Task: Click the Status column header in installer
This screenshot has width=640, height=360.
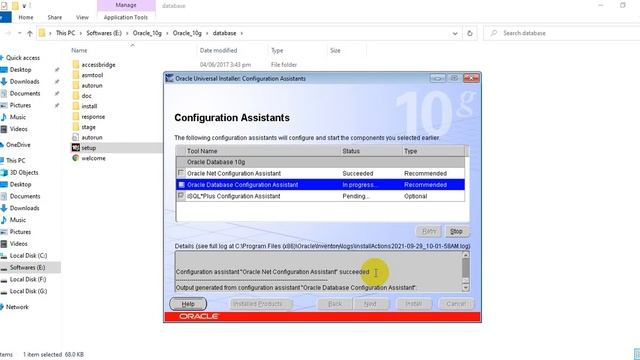Action: click(371, 151)
